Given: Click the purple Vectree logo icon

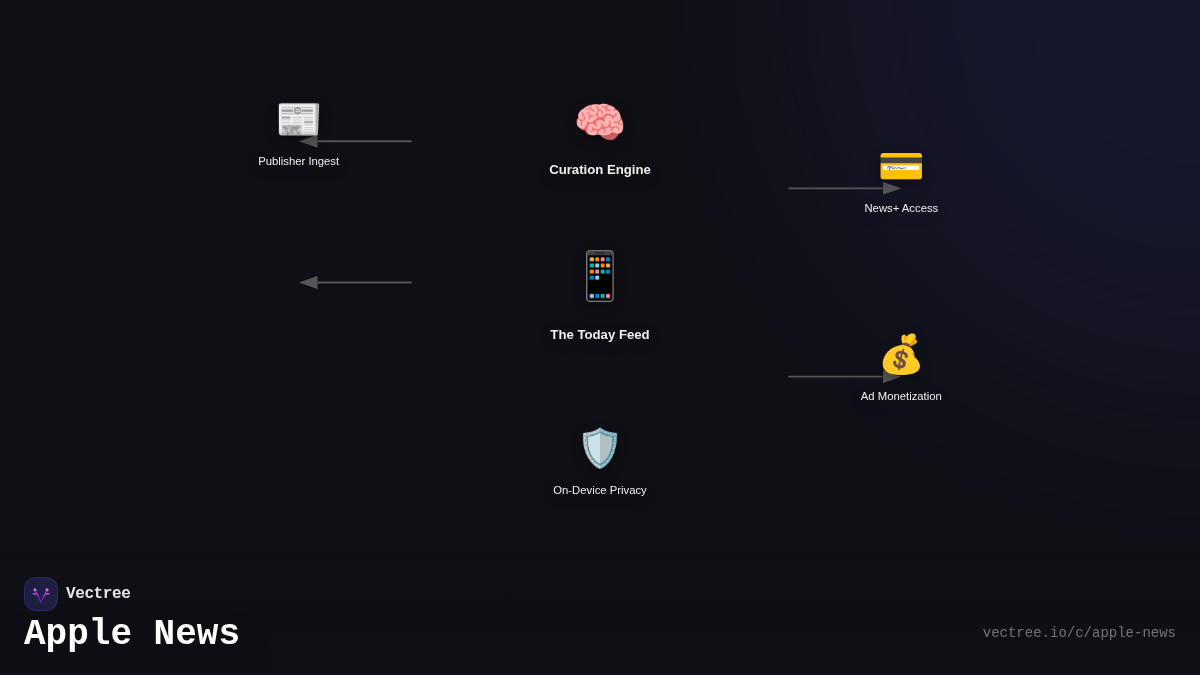Looking at the screenshot, I should (x=41, y=594).
